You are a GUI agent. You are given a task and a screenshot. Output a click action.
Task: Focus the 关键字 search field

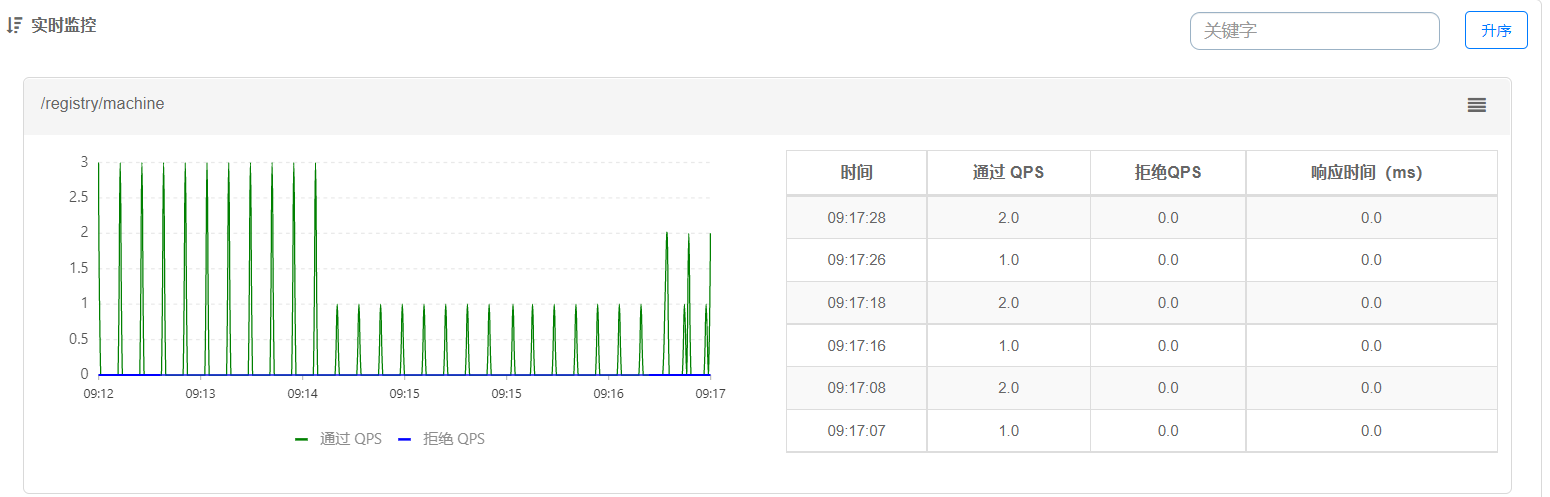click(1314, 31)
